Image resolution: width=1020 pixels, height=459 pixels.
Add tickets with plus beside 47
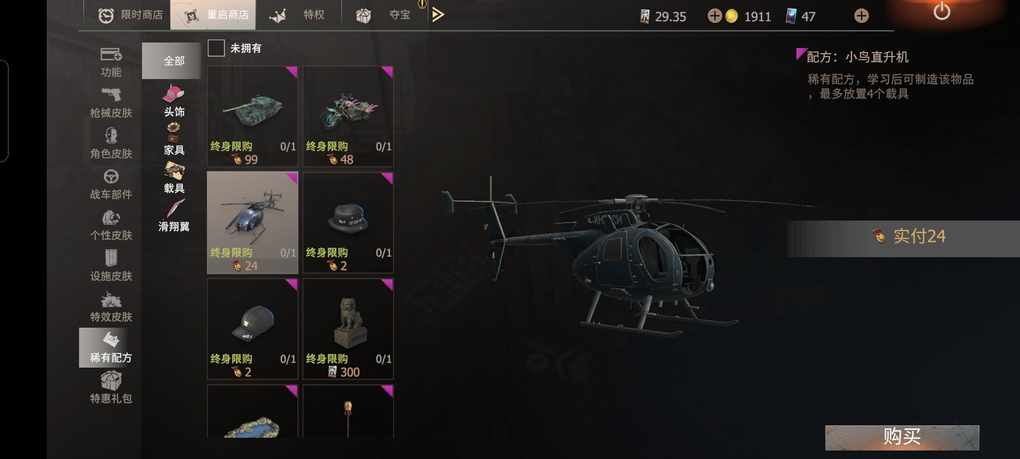[861, 16]
